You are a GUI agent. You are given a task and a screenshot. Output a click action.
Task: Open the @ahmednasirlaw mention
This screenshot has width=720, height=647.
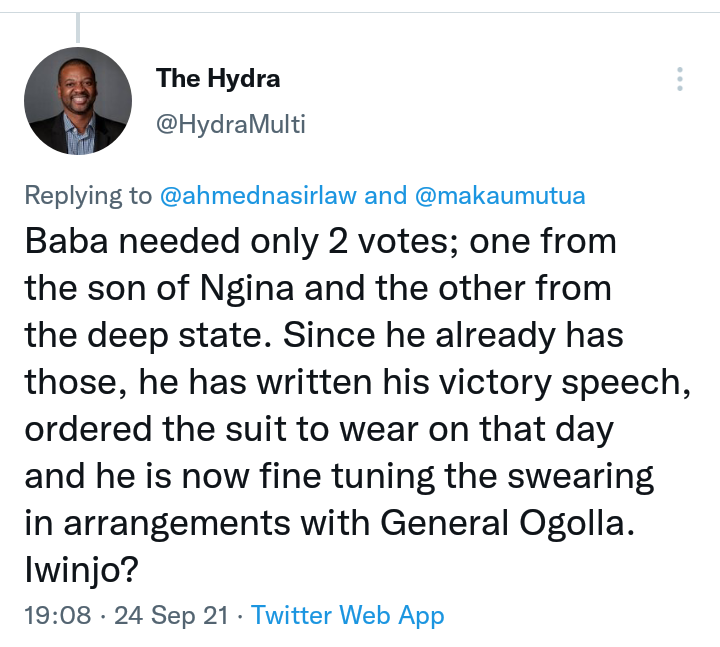pos(258,195)
